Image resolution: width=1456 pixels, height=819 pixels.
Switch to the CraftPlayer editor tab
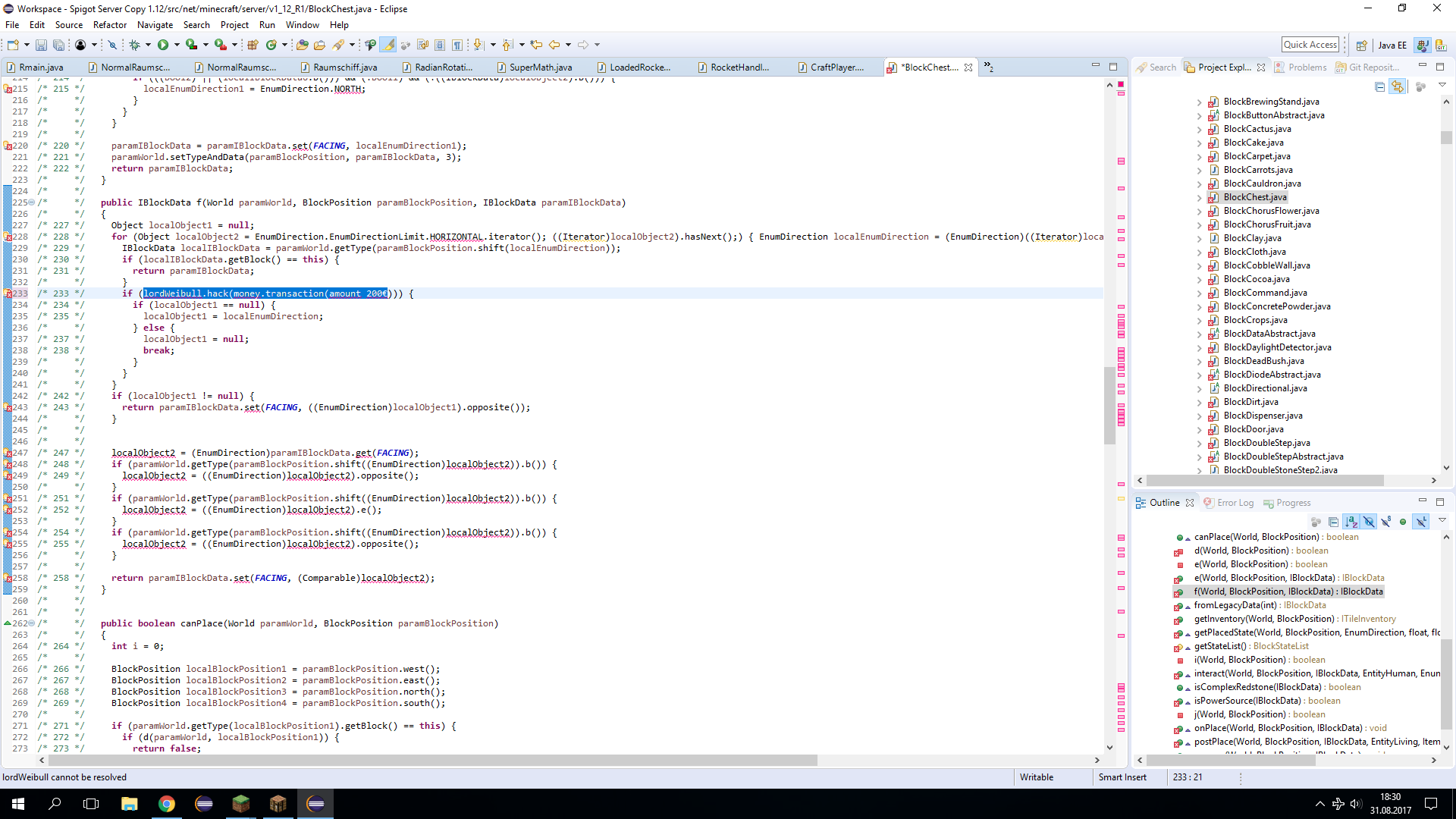click(x=836, y=67)
